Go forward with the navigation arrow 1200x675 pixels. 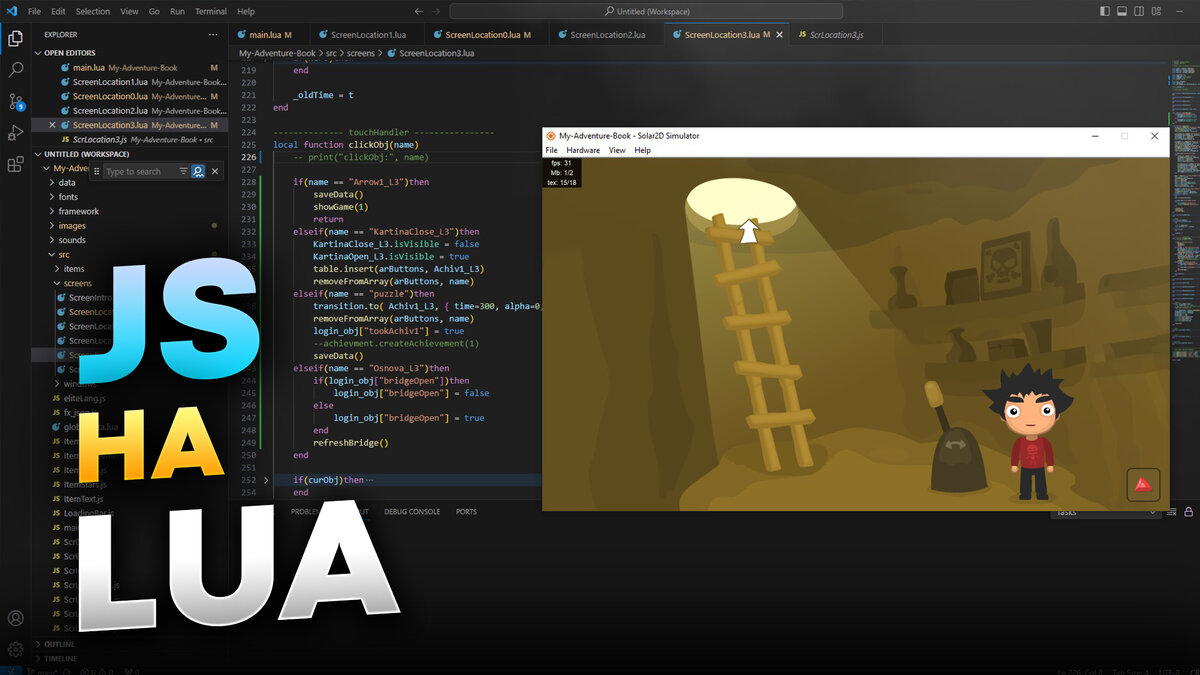(438, 11)
